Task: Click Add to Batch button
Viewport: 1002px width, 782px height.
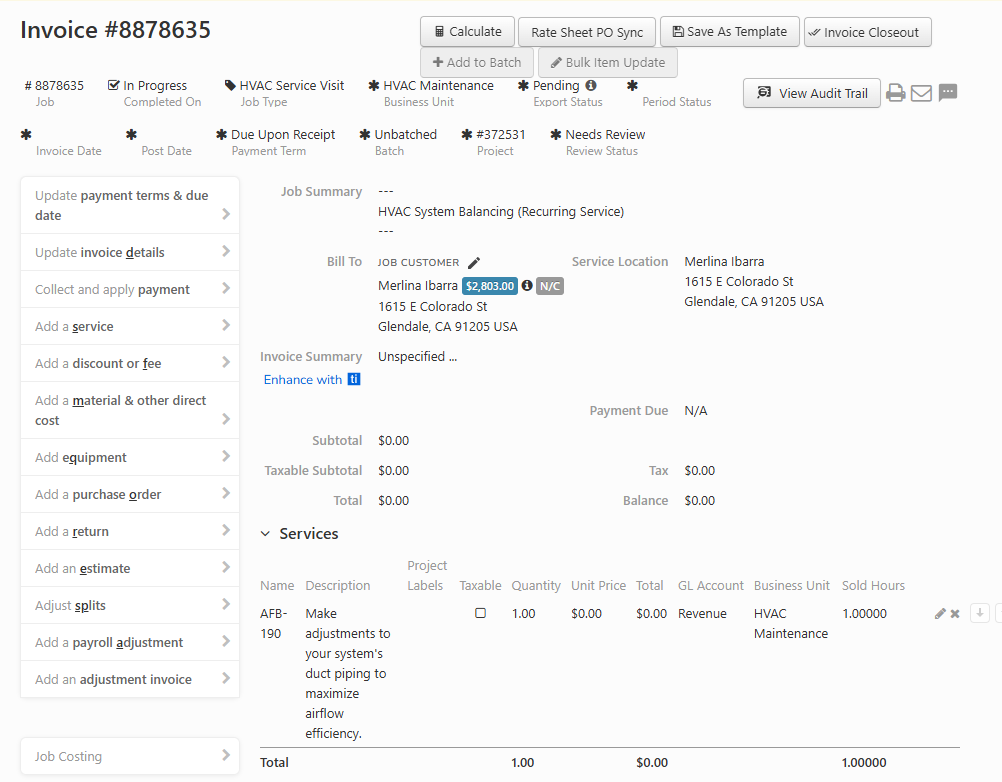Action: pos(477,63)
